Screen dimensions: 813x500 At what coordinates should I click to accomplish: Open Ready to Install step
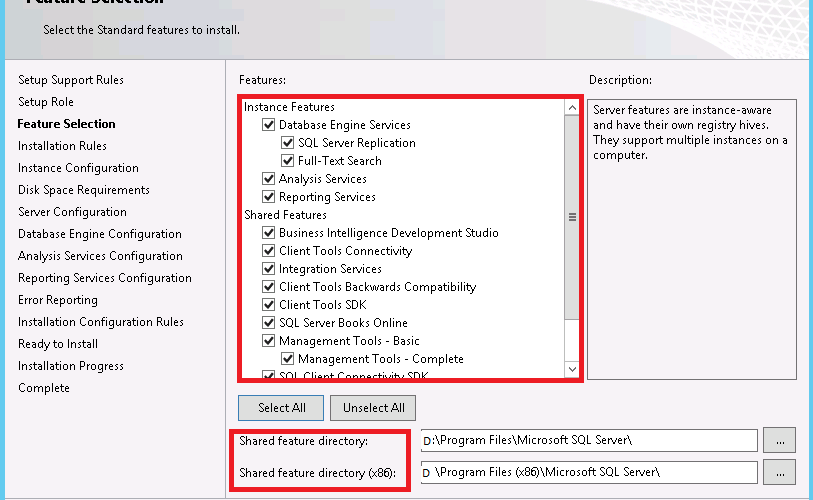(58, 344)
